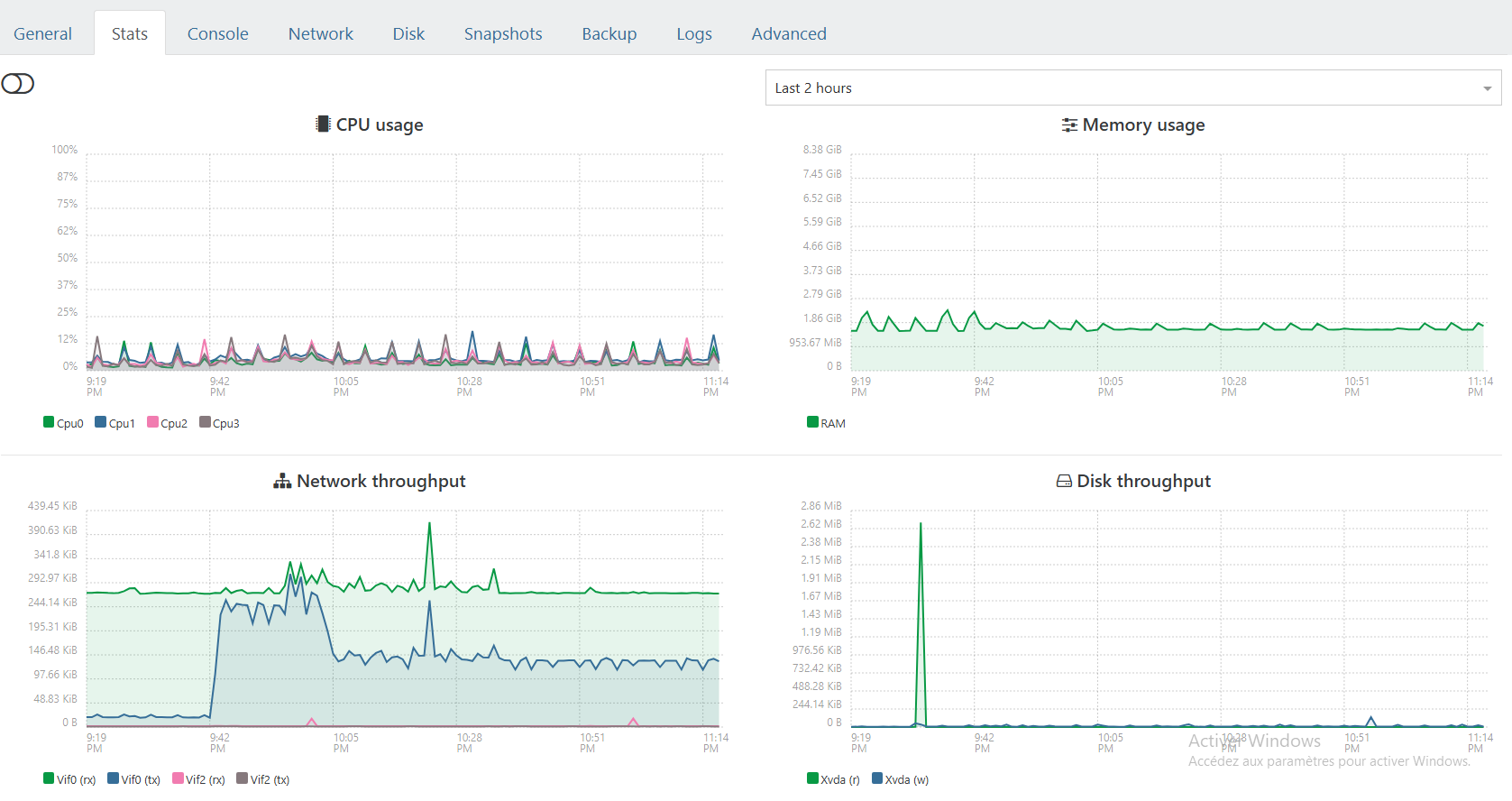Click the Vif0 (tx) legend swatch
1512x801 pixels.
(114, 778)
